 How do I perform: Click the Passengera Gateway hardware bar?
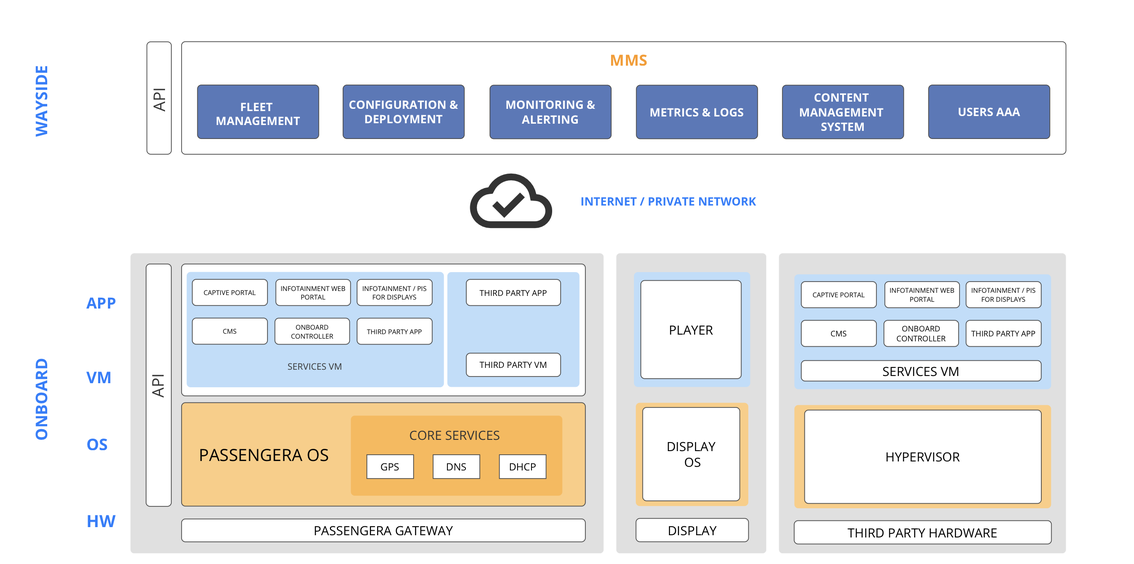383,530
